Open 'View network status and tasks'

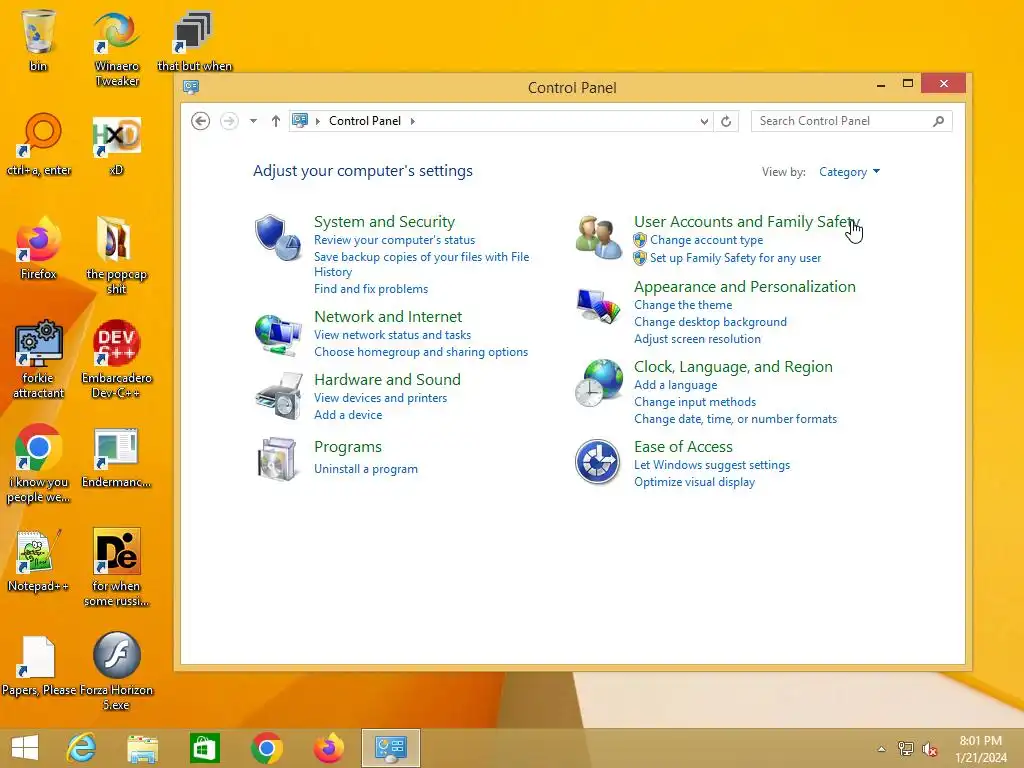(x=392, y=334)
